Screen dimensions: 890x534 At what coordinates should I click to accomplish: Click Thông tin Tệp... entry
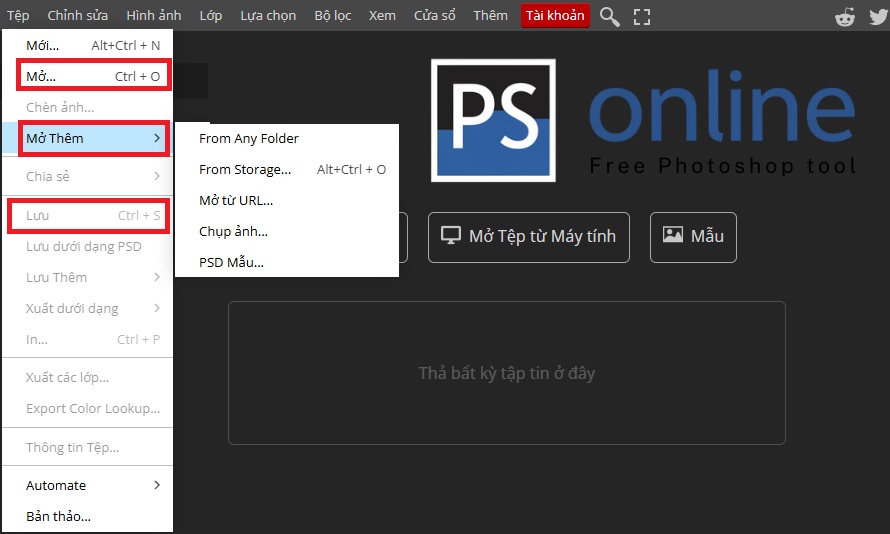click(x=87, y=447)
